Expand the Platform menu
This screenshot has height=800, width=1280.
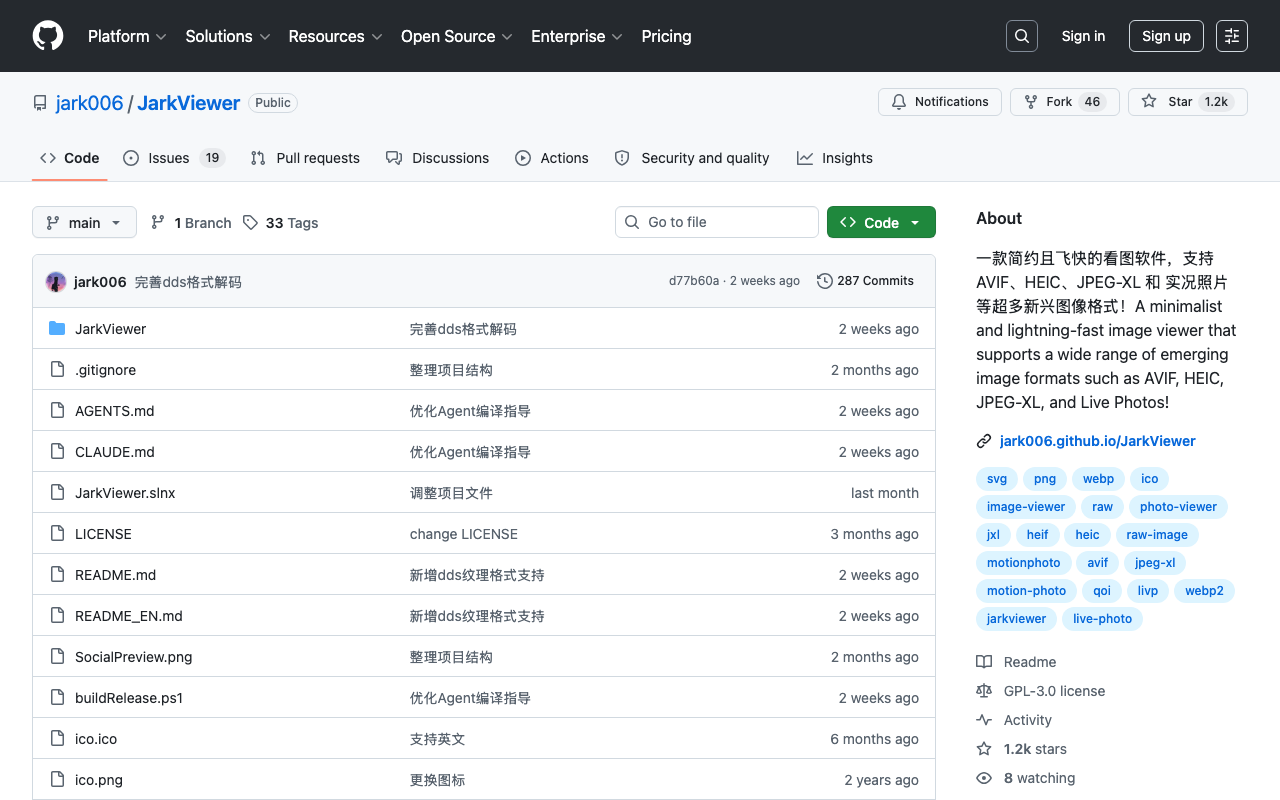click(x=127, y=36)
